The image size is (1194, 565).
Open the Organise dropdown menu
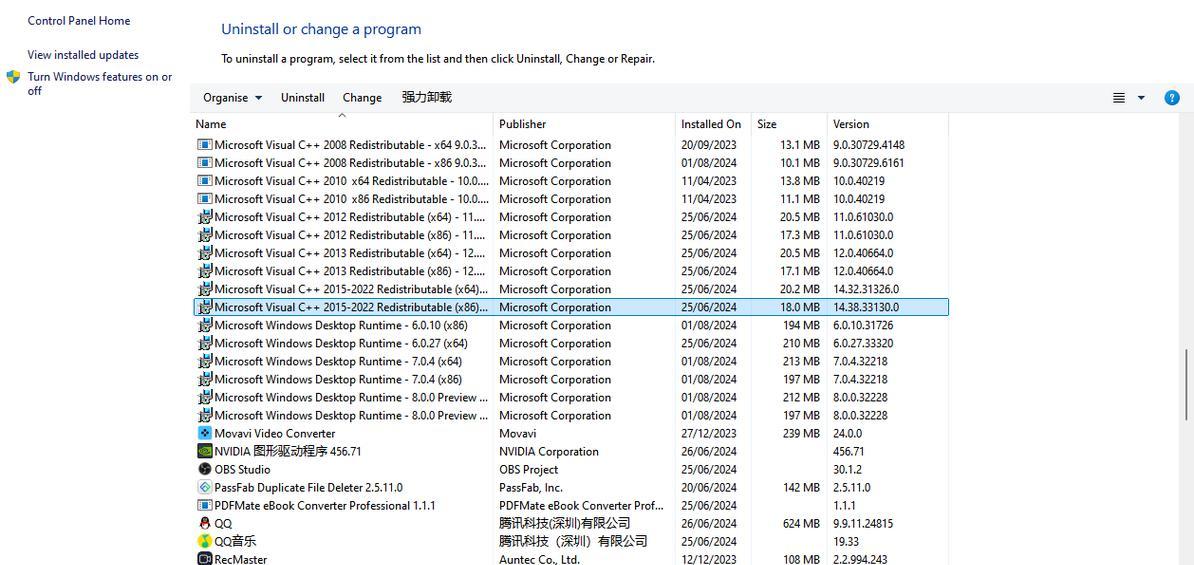pyautogui.click(x=232, y=97)
